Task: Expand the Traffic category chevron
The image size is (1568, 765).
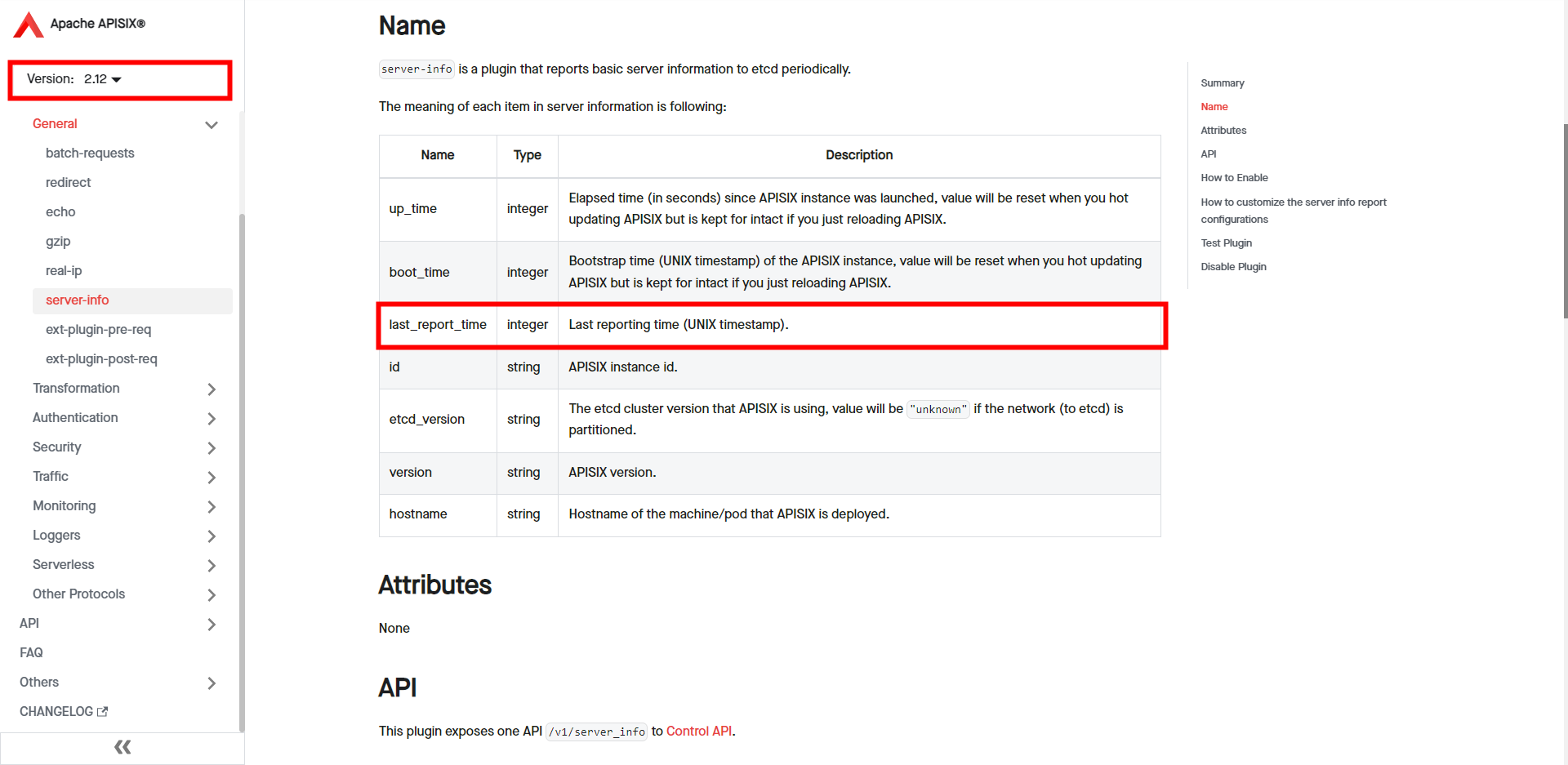Action: [212, 478]
